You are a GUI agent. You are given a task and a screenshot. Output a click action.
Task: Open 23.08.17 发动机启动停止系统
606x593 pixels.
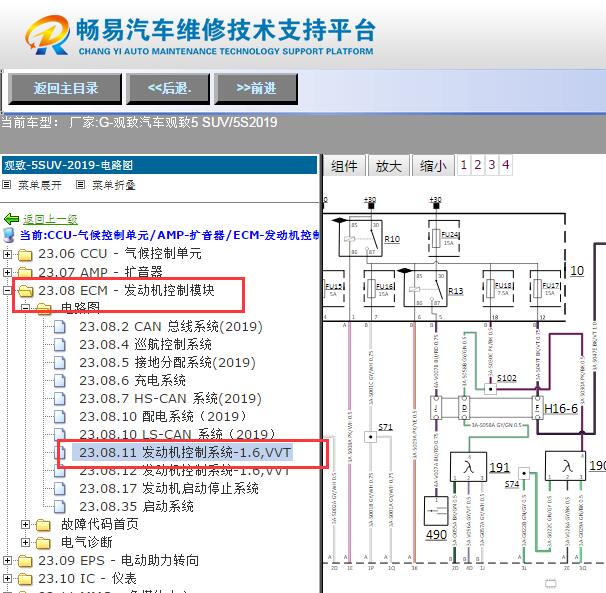(x=169, y=489)
